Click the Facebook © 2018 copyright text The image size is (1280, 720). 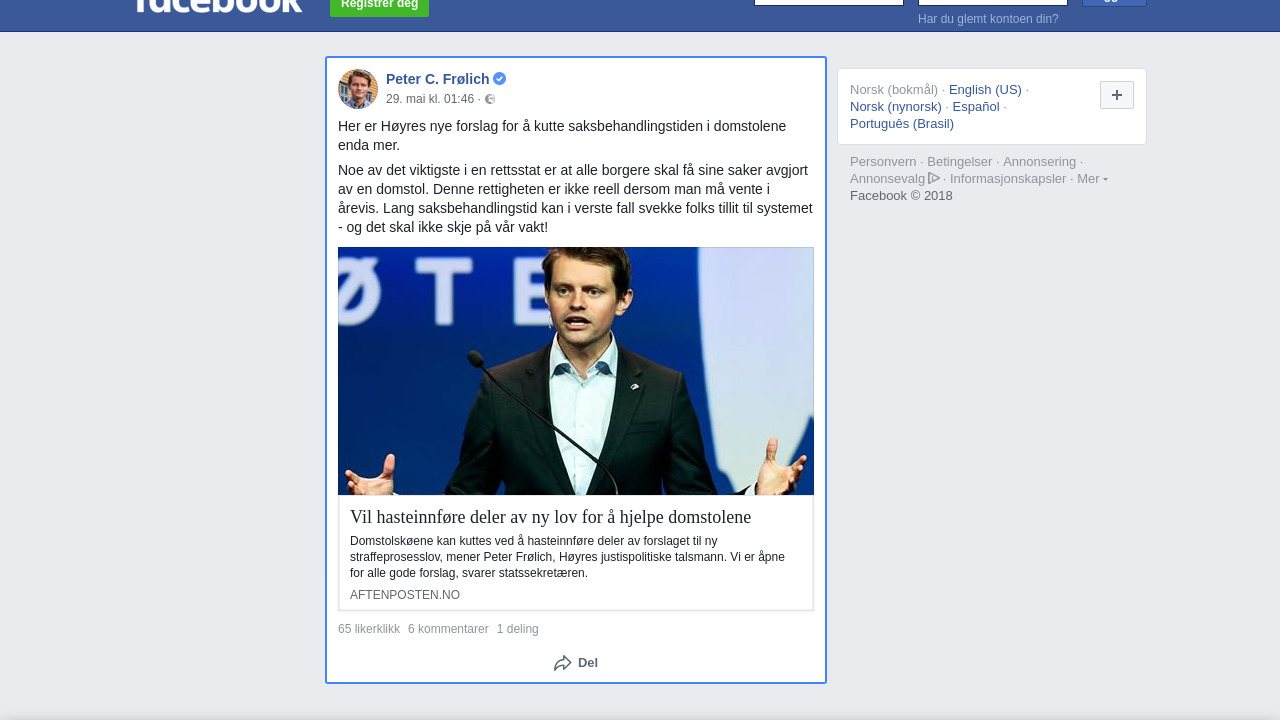click(901, 196)
